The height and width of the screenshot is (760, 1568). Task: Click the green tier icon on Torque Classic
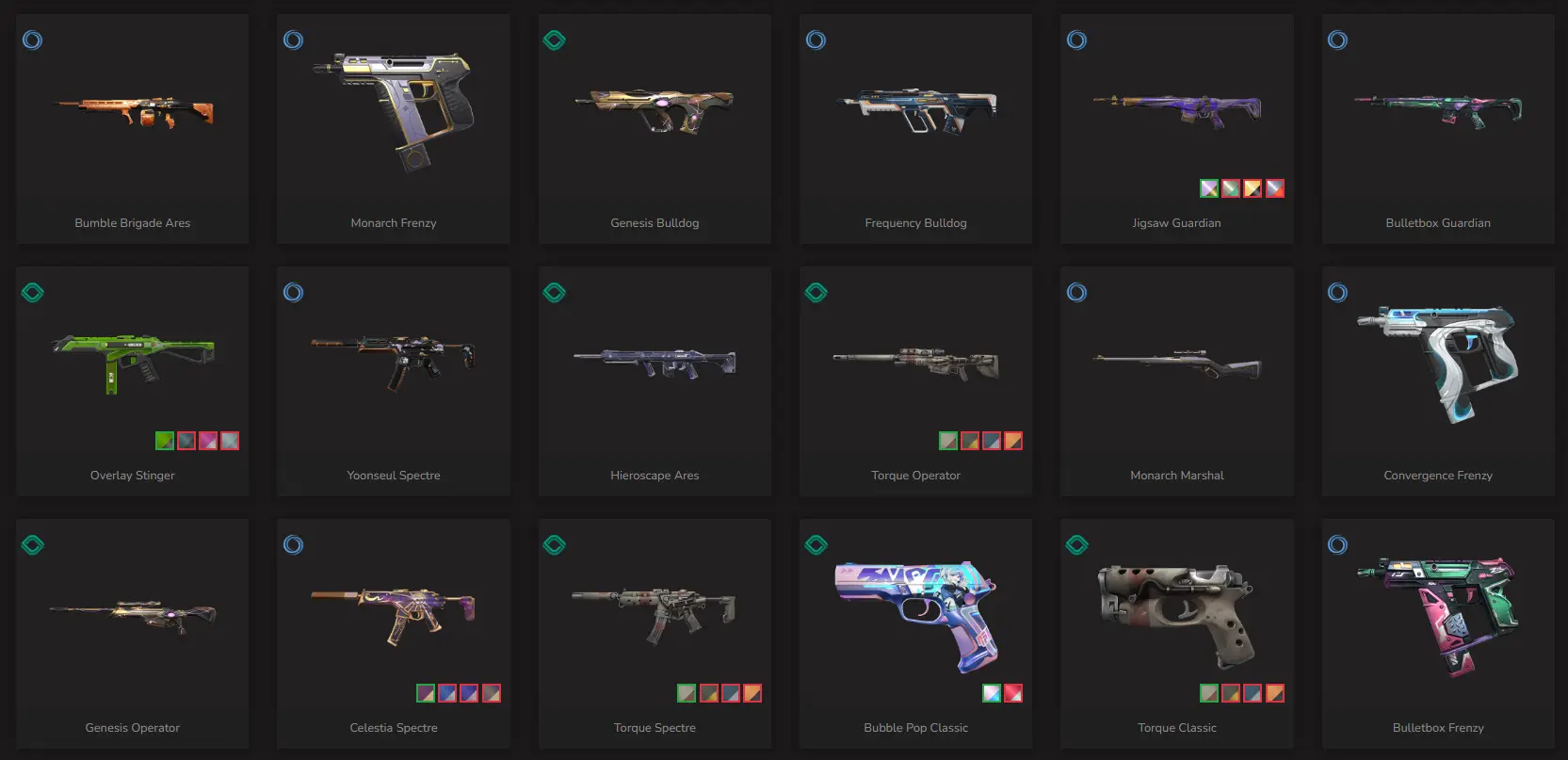pos(1076,544)
